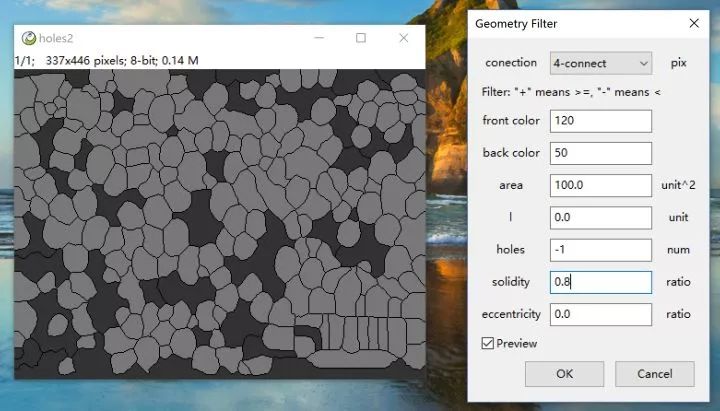This screenshot has height=411, width=720.
Task: Click the 'solidity' label
Action: tap(511, 282)
